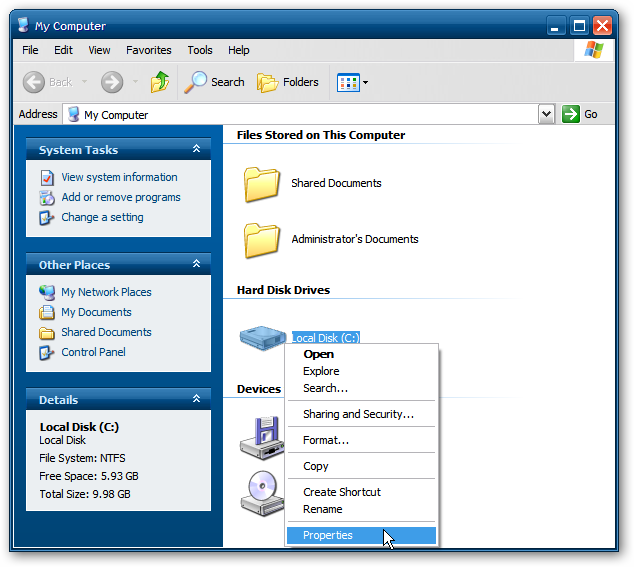Toggle the Folders pane button
634x567 pixels.
pos(288,82)
